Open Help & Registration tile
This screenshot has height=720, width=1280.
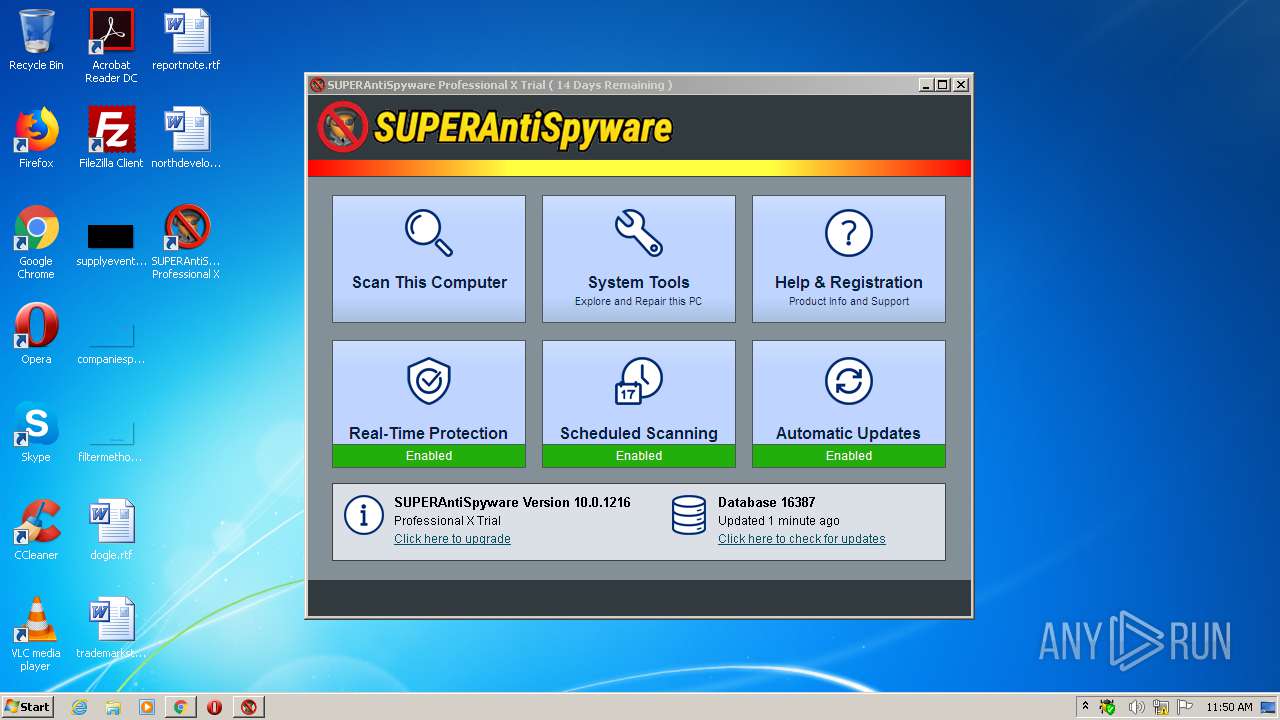849,259
